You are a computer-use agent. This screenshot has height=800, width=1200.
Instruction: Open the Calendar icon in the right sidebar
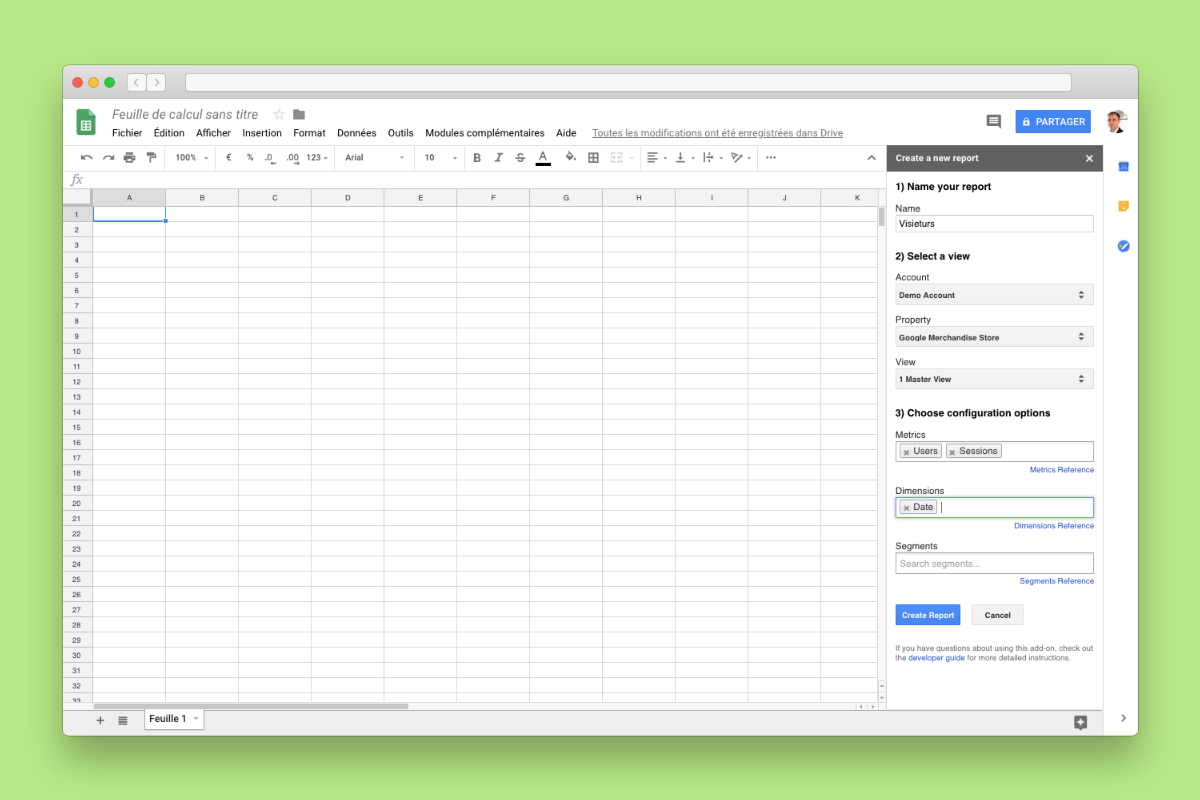[1122, 165]
